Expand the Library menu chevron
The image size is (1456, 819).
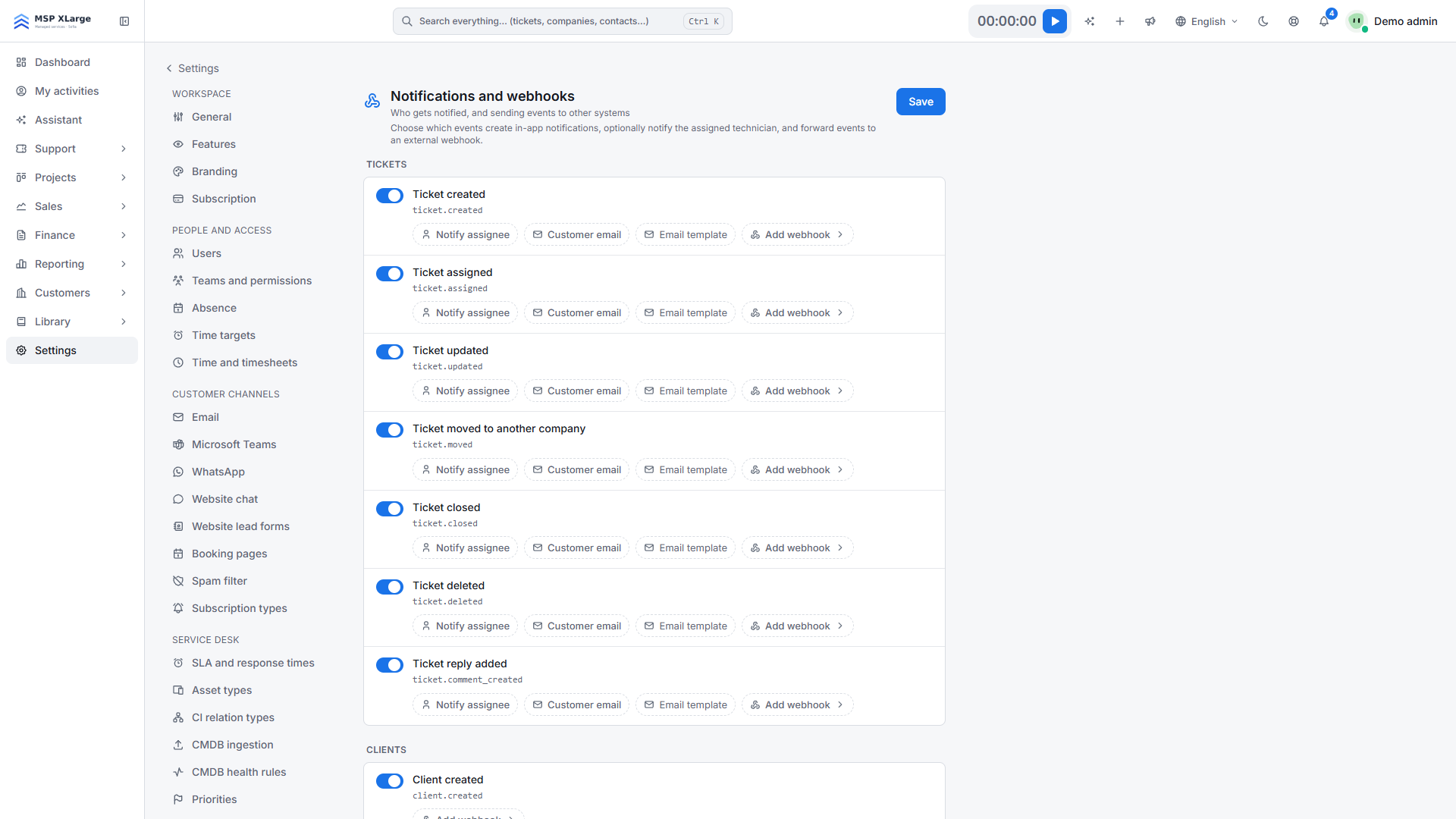coord(124,322)
